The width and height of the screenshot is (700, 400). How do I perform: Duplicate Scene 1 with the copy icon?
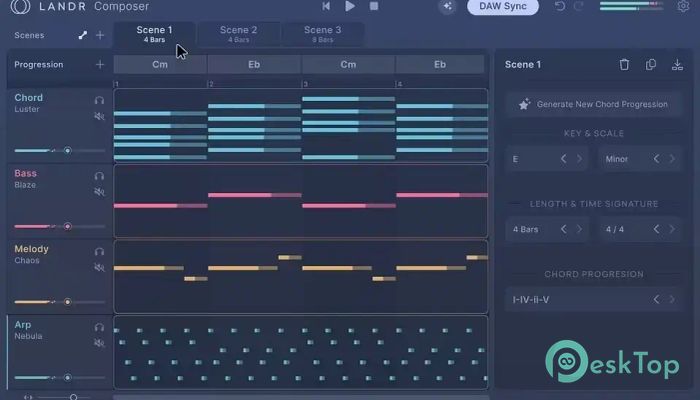click(x=651, y=65)
